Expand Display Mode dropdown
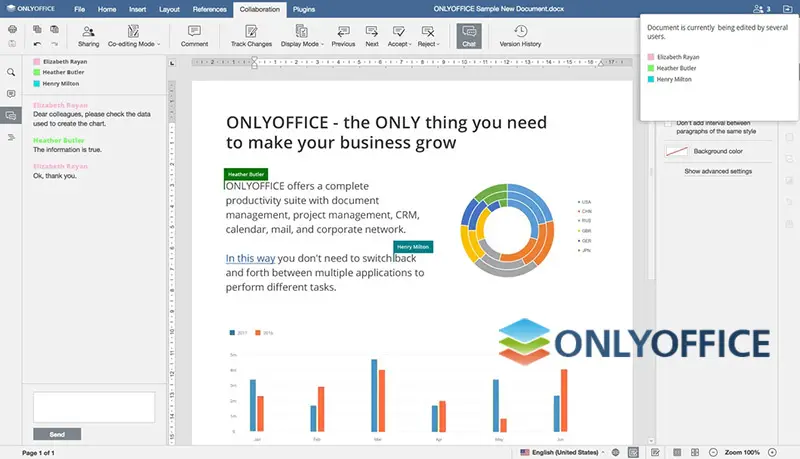Screen dimensions: 800x459 [x=302, y=36]
